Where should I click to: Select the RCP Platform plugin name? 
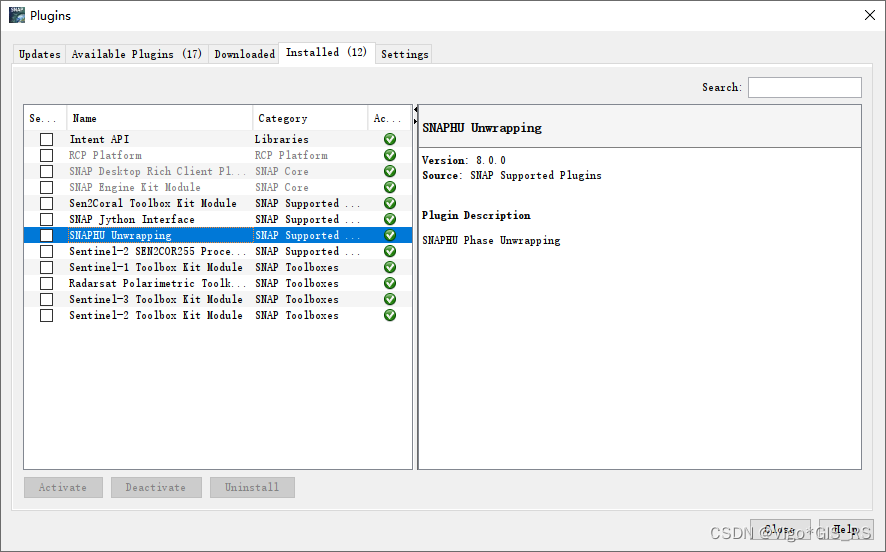coord(106,155)
